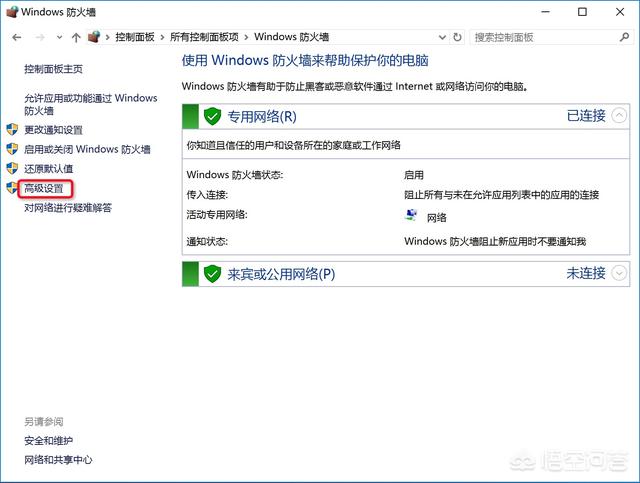Click the 通知状态 label
The height and width of the screenshot is (483, 640).
[207, 241]
